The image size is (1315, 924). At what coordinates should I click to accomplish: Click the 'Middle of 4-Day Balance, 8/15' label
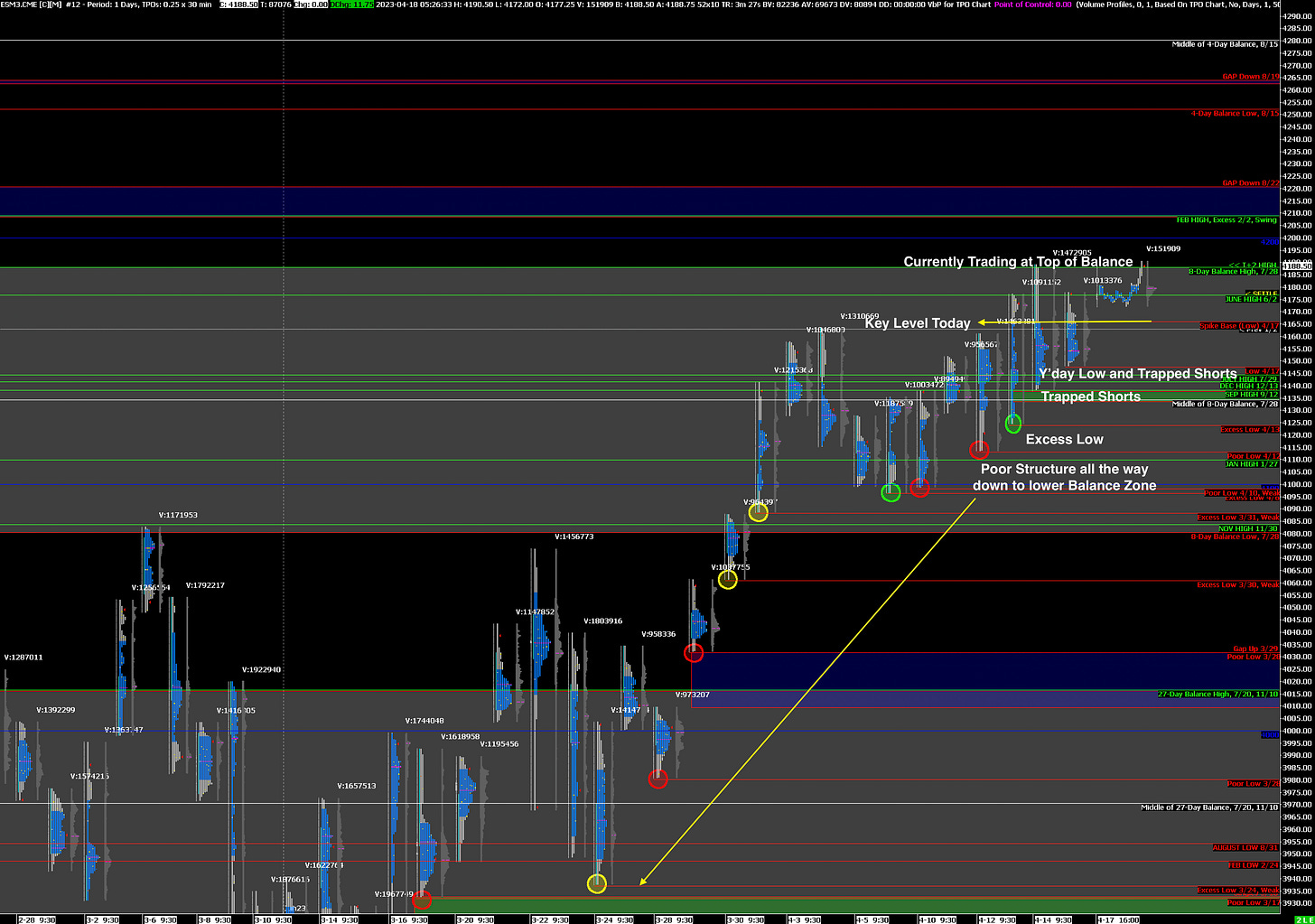(x=1225, y=44)
